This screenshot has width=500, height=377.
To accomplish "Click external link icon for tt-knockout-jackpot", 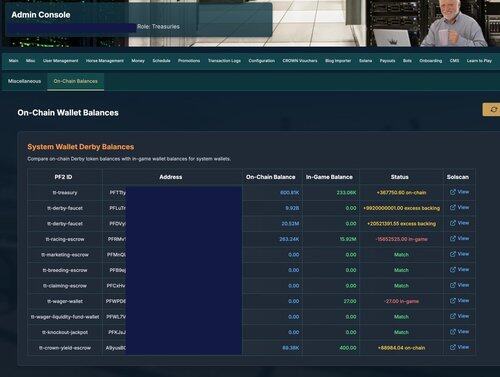I will (453, 332).
